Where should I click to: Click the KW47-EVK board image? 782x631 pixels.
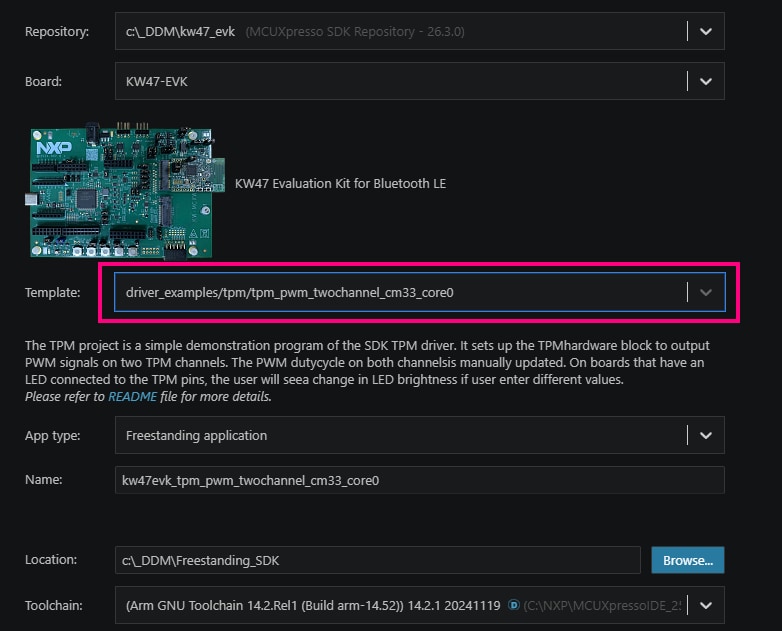click(x=125, y=190)
